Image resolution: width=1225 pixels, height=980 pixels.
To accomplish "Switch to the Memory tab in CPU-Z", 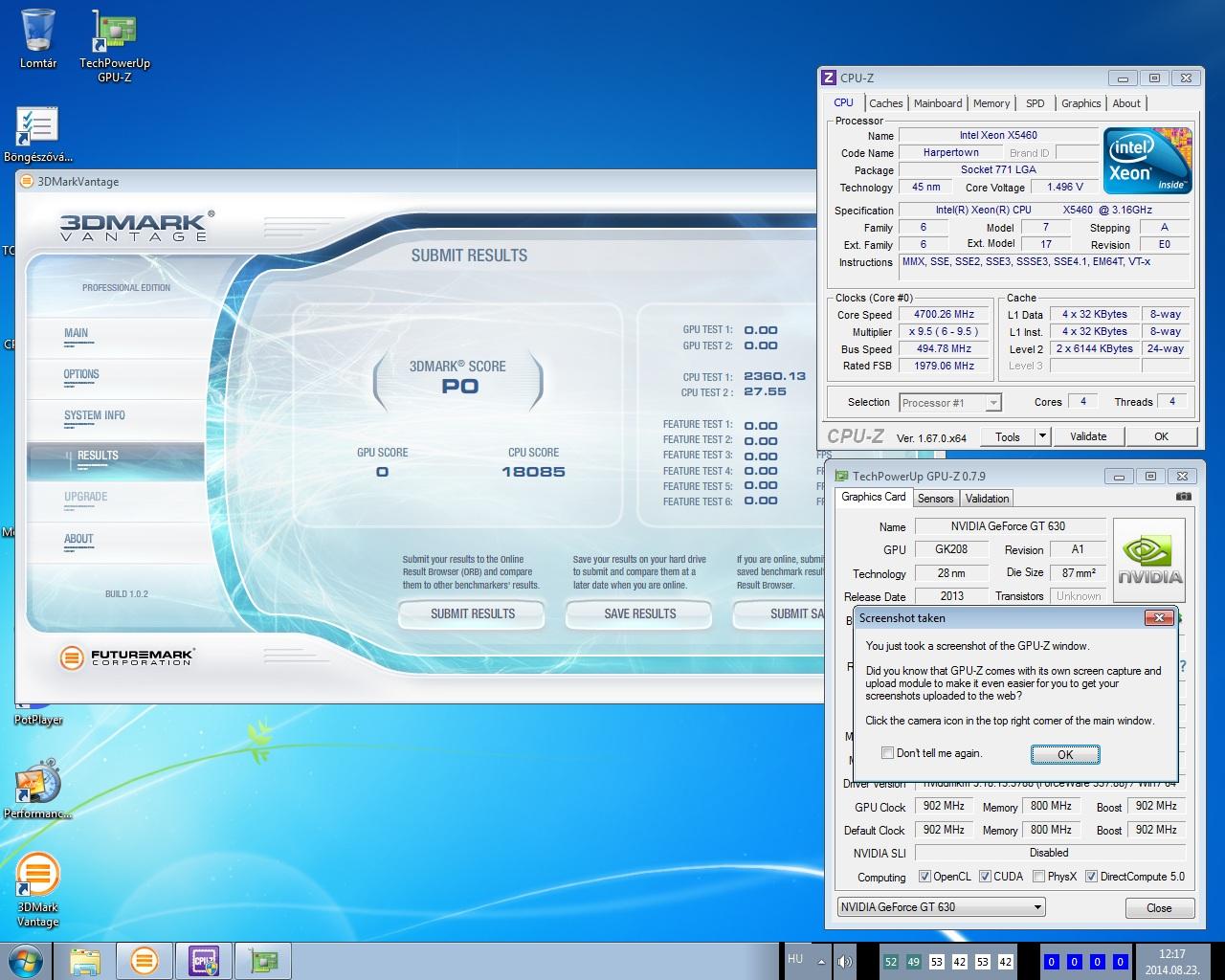I will click(991, 103).
